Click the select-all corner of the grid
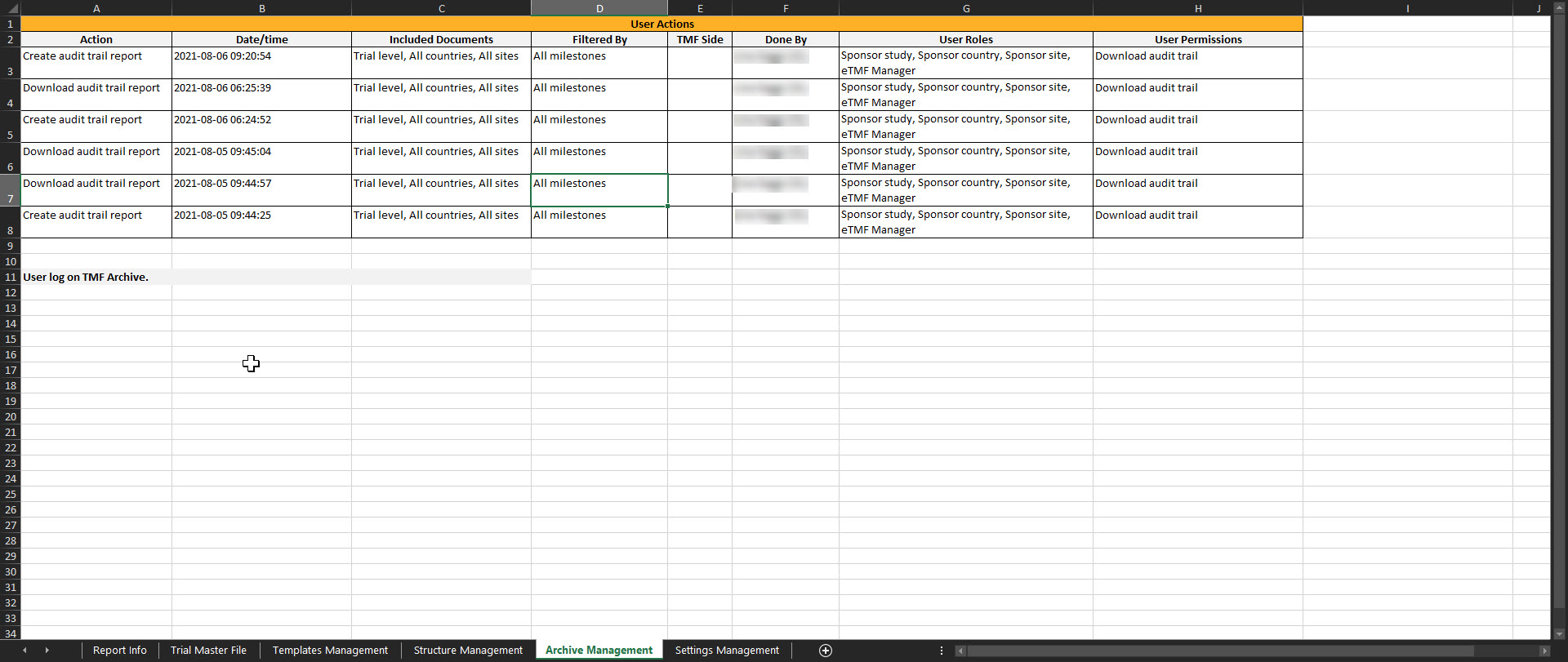Image resolution: width=1568 pixels, height=662 pixels. pos(10,8)
